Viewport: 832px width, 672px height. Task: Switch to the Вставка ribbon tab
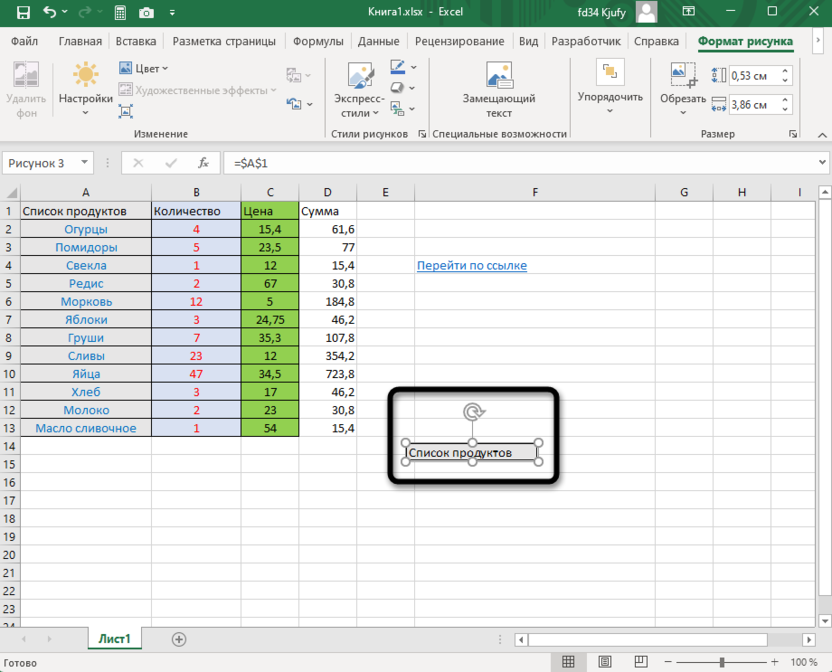[136, 42]
